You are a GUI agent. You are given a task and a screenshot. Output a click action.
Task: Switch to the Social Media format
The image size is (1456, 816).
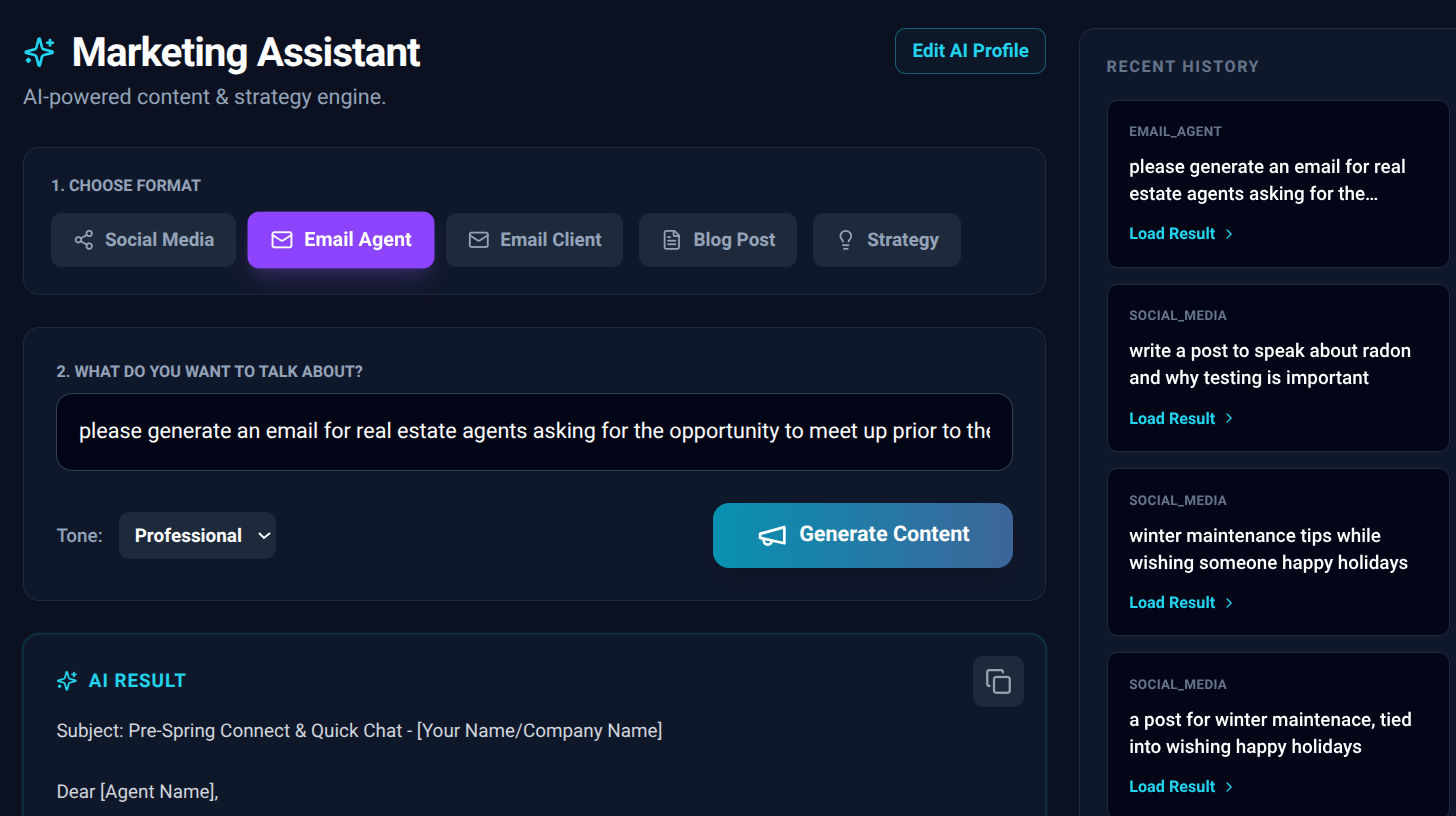coord(143,240)
